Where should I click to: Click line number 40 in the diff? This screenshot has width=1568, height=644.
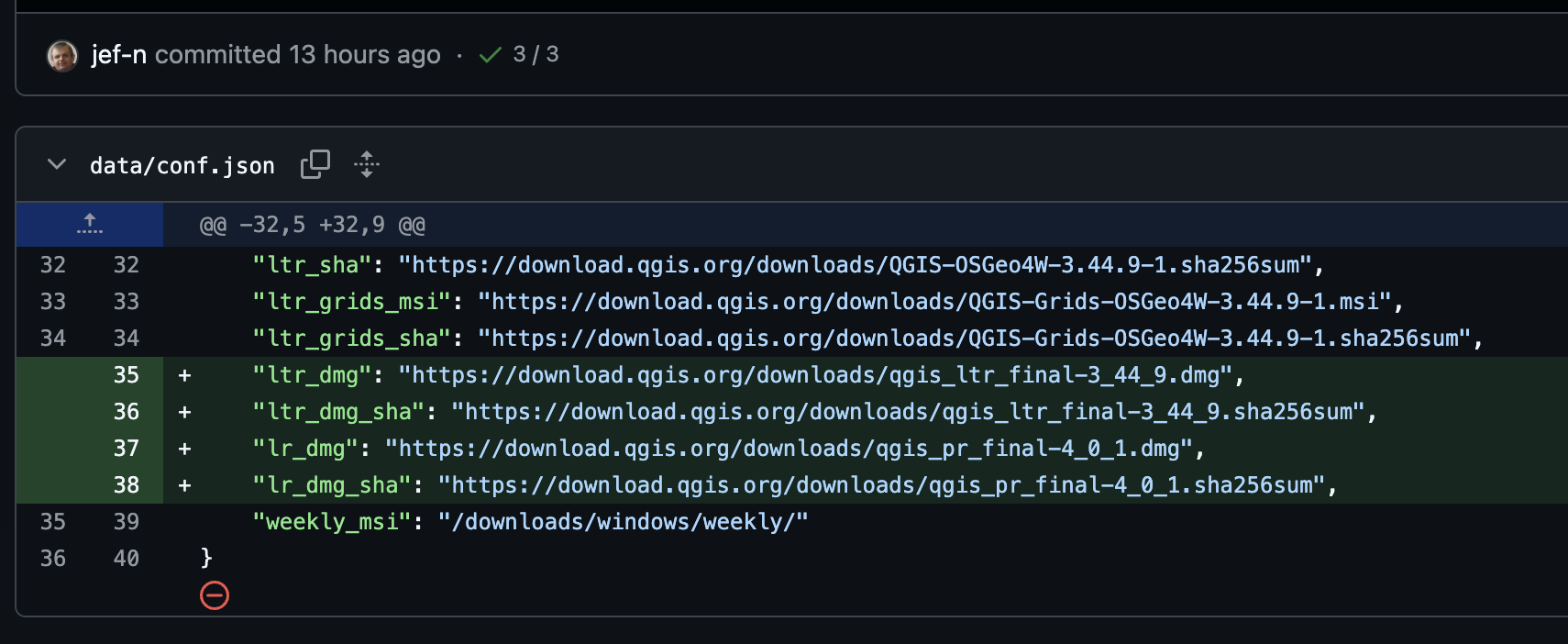coord(127,559)
